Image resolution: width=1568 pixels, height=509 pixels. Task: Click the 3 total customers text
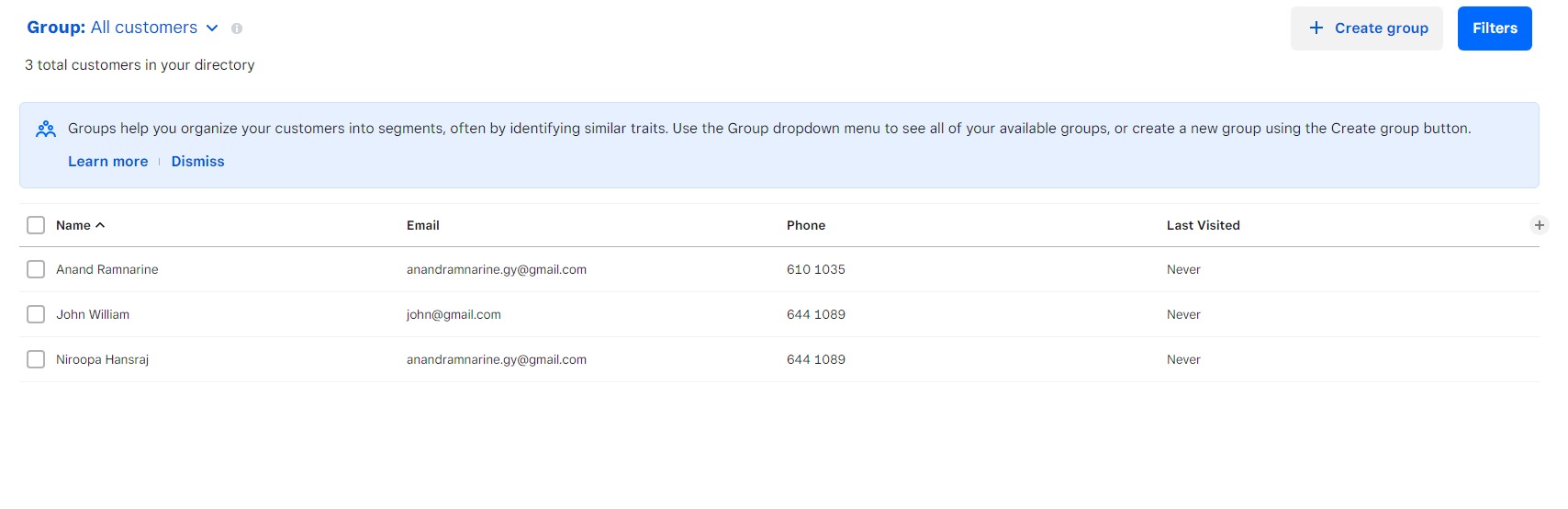[140, 65]
